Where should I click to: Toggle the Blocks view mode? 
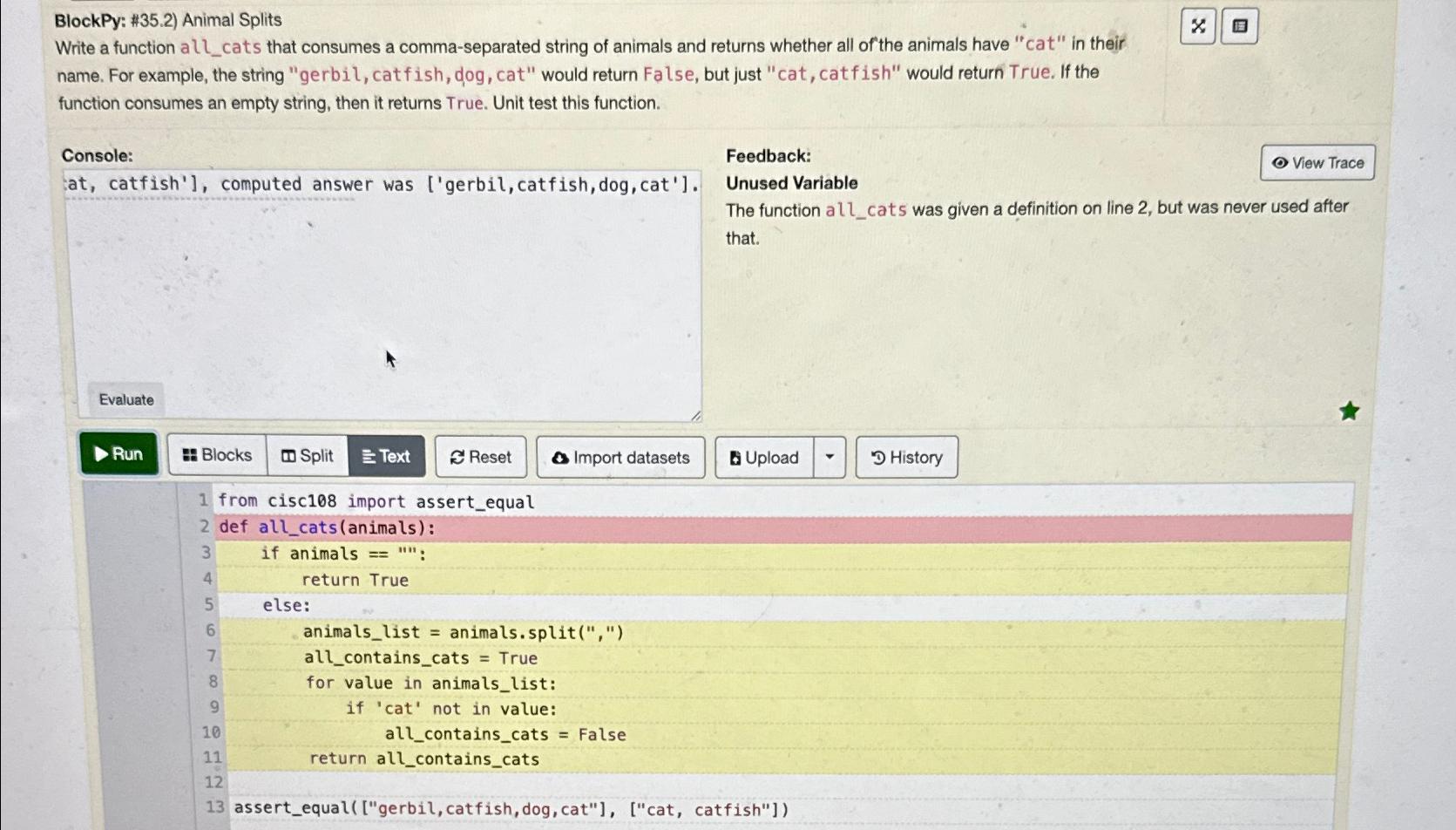(215, 454)
